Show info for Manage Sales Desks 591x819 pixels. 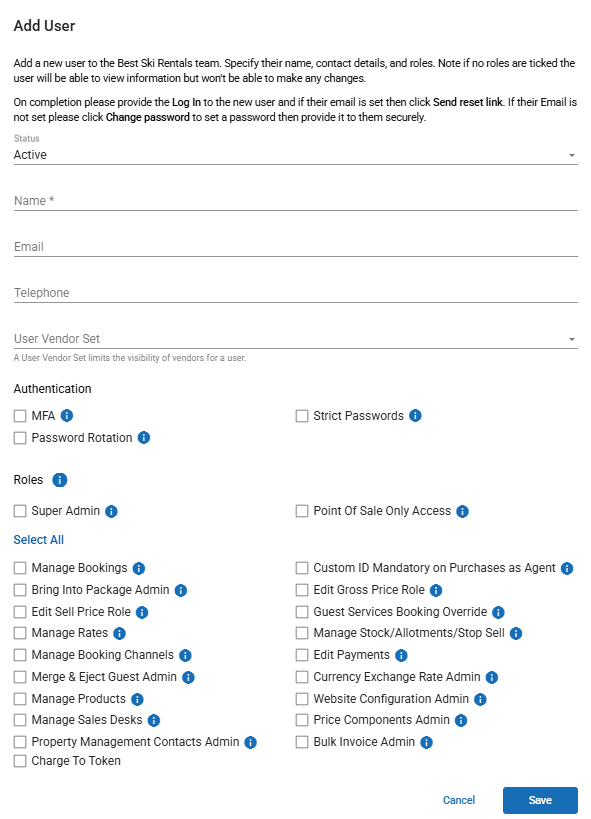pos(154,721)
